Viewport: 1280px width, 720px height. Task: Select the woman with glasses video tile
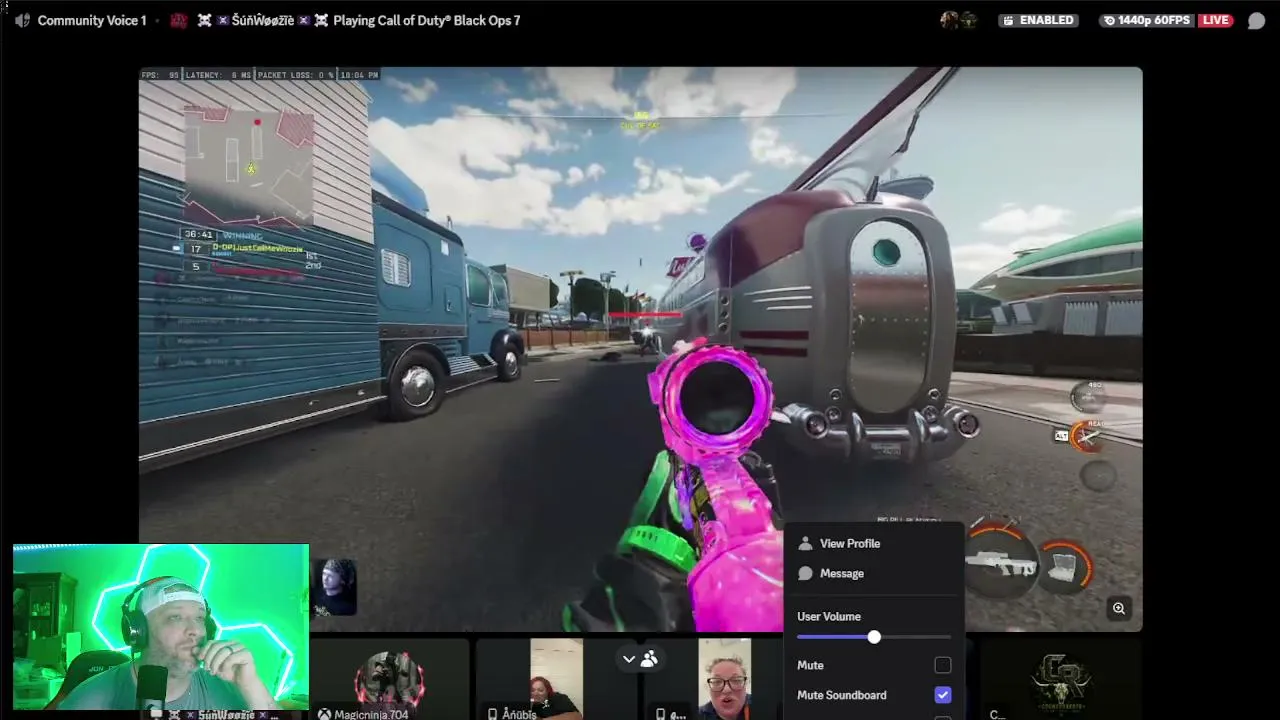[724, 680]
